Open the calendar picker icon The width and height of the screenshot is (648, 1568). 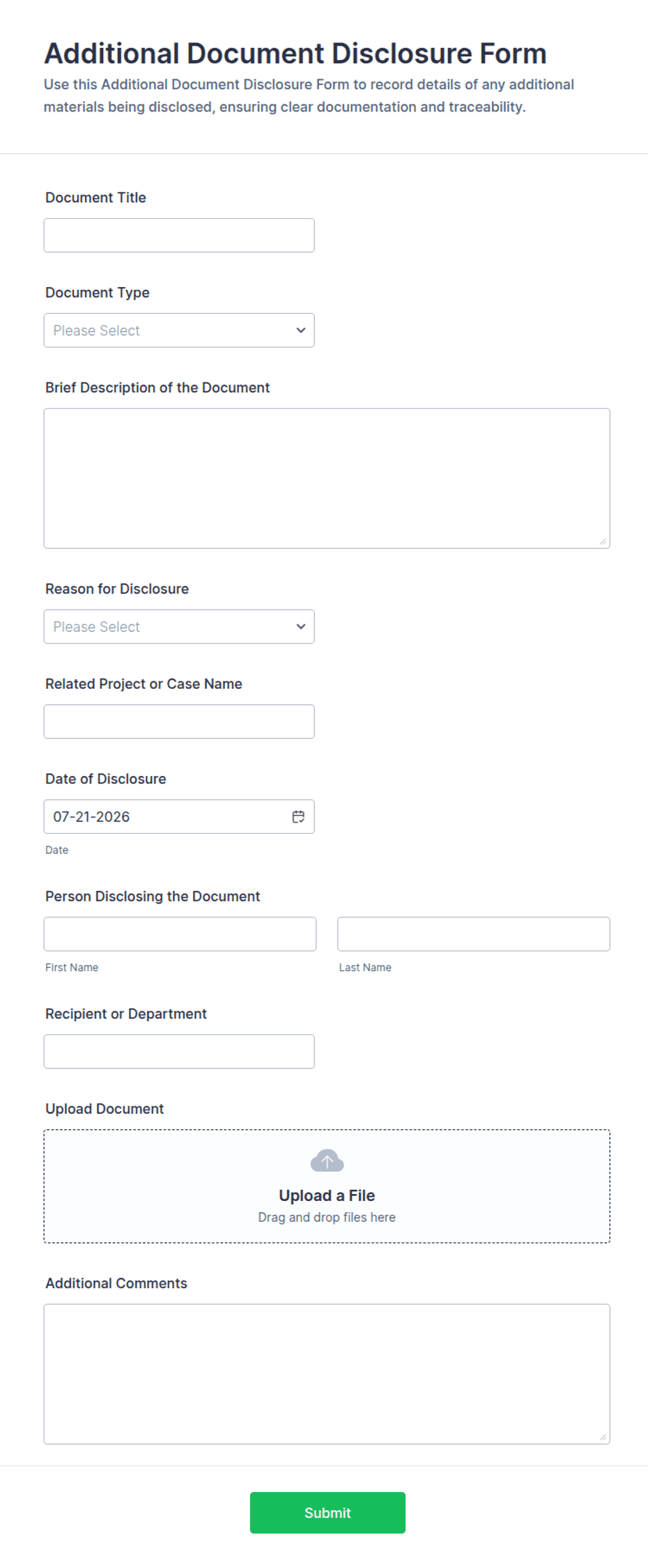point(298,816)
